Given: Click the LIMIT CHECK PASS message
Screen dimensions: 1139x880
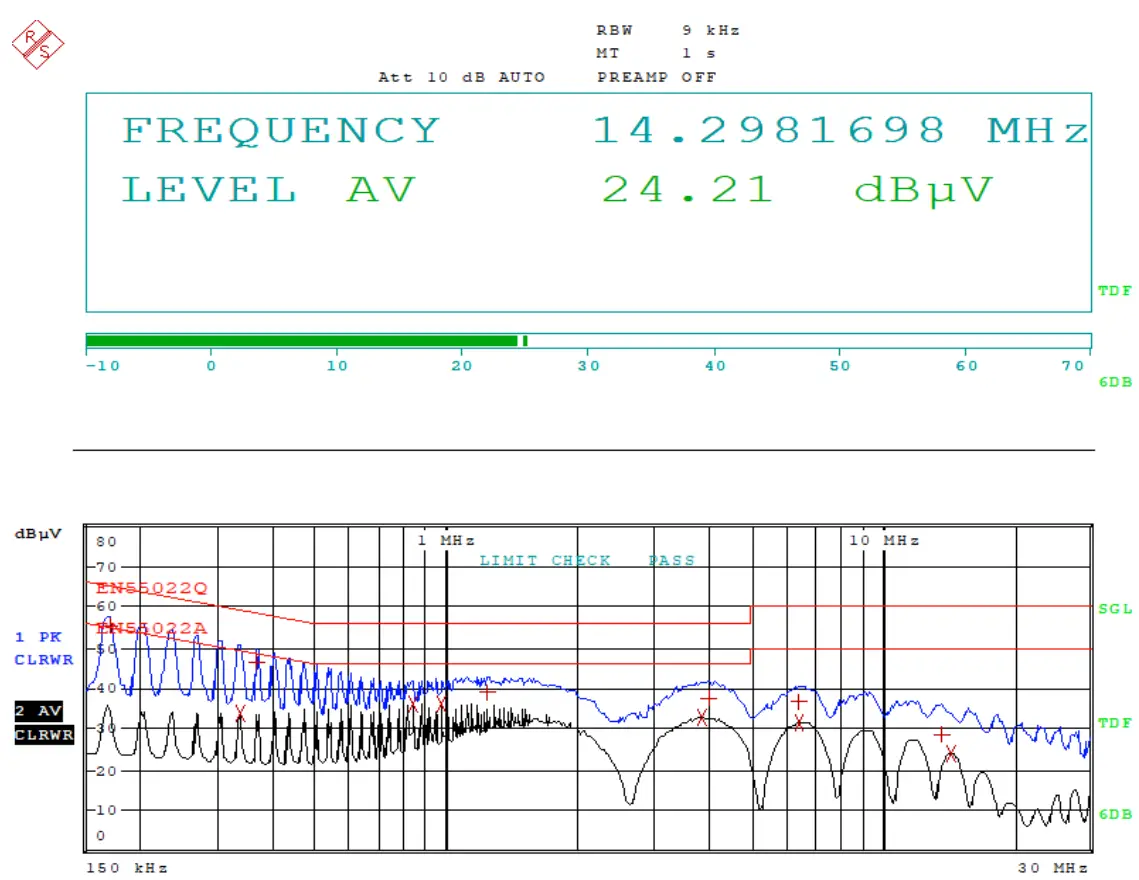Looking at the screenshot, I should 586,560.
